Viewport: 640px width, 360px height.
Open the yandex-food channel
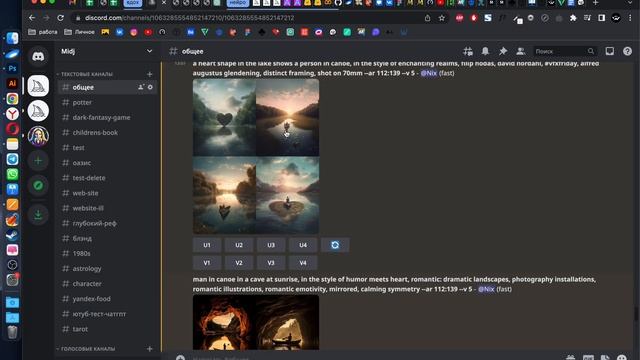pos(108,299)
